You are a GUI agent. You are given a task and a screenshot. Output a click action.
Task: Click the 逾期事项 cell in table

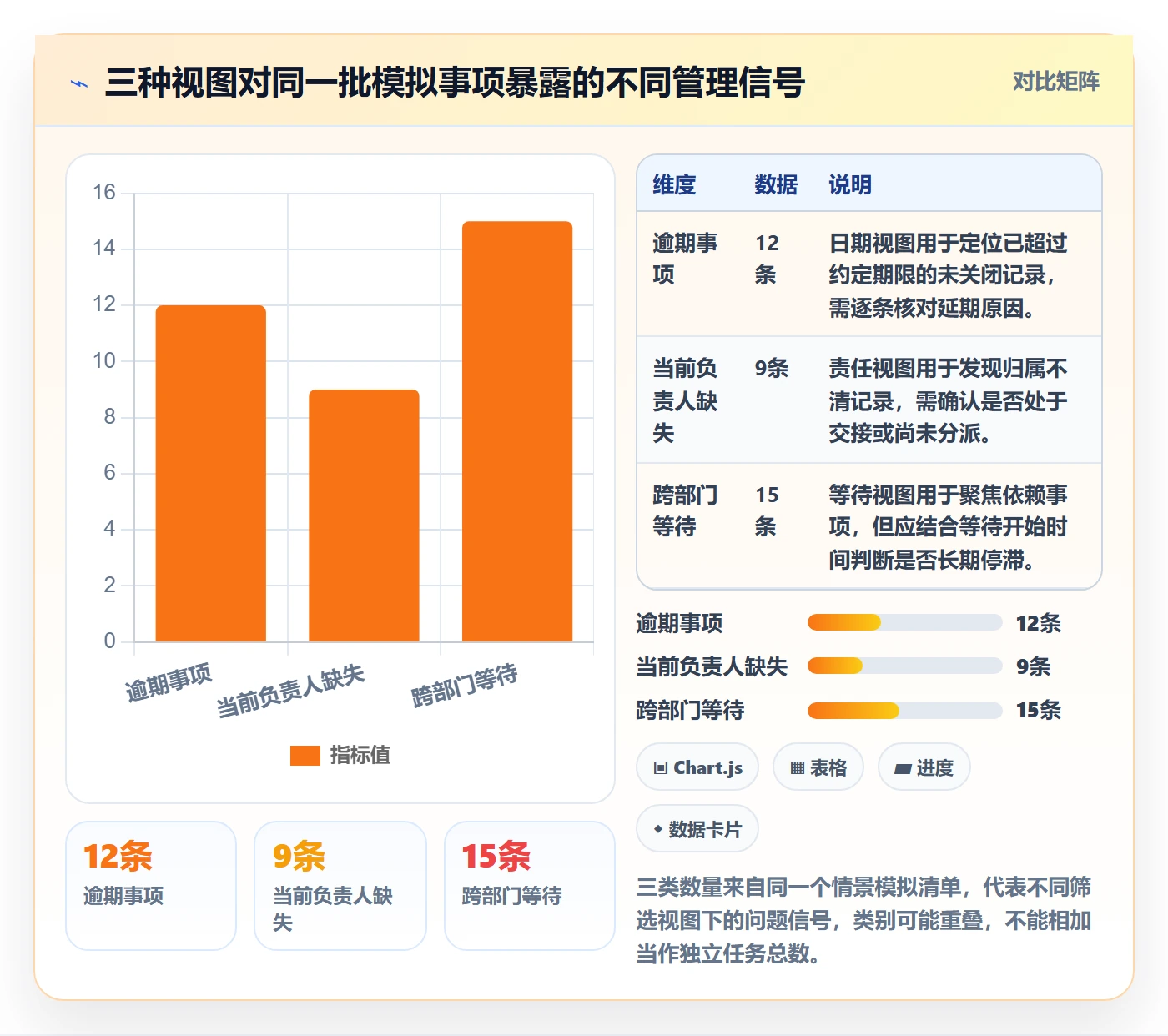tap(685, 259)
